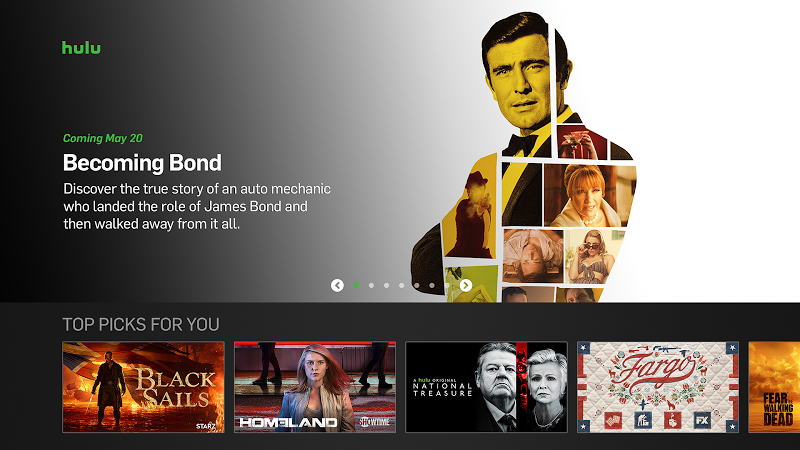Choose National Treasure Hulu original tile
This screenshot has width=800, height=450.
tap(486, 387)
